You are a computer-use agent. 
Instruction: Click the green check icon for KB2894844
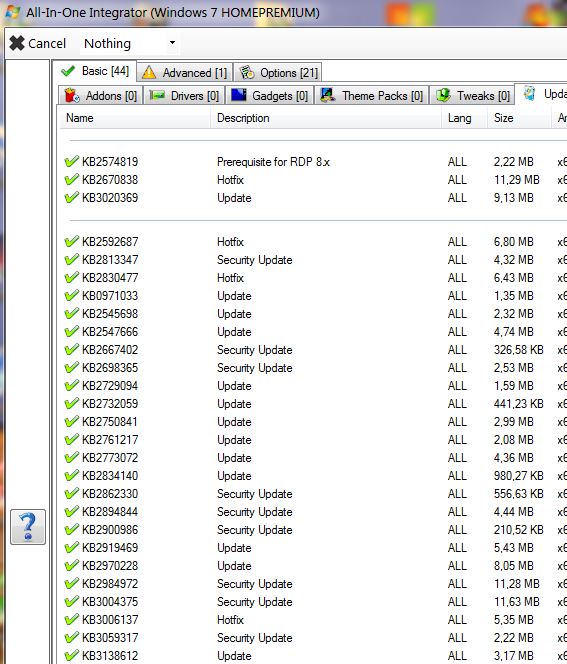pyautogui.click(x=72, y=511)
